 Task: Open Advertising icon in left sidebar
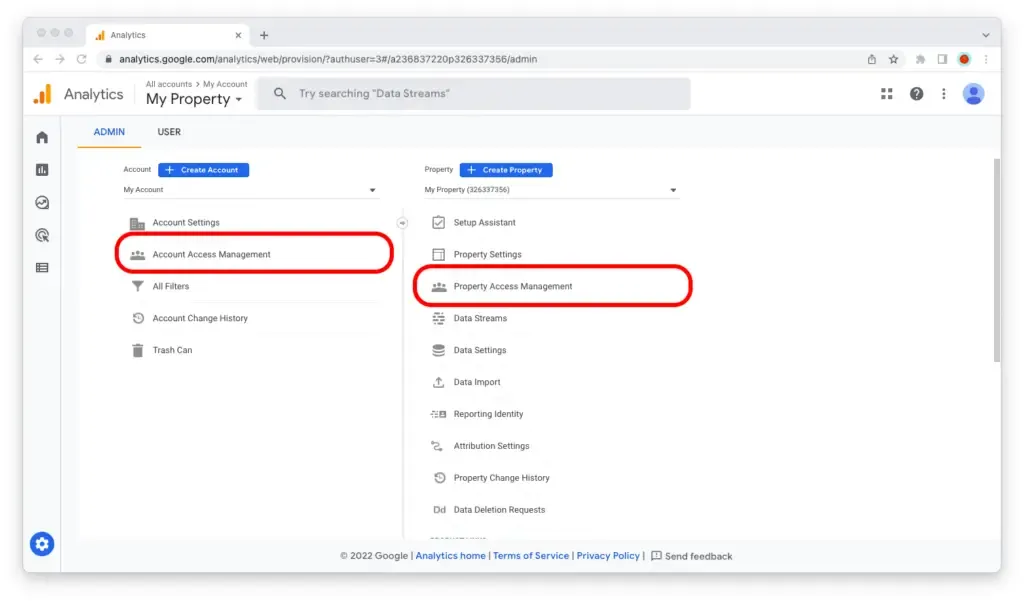[42, 236]
